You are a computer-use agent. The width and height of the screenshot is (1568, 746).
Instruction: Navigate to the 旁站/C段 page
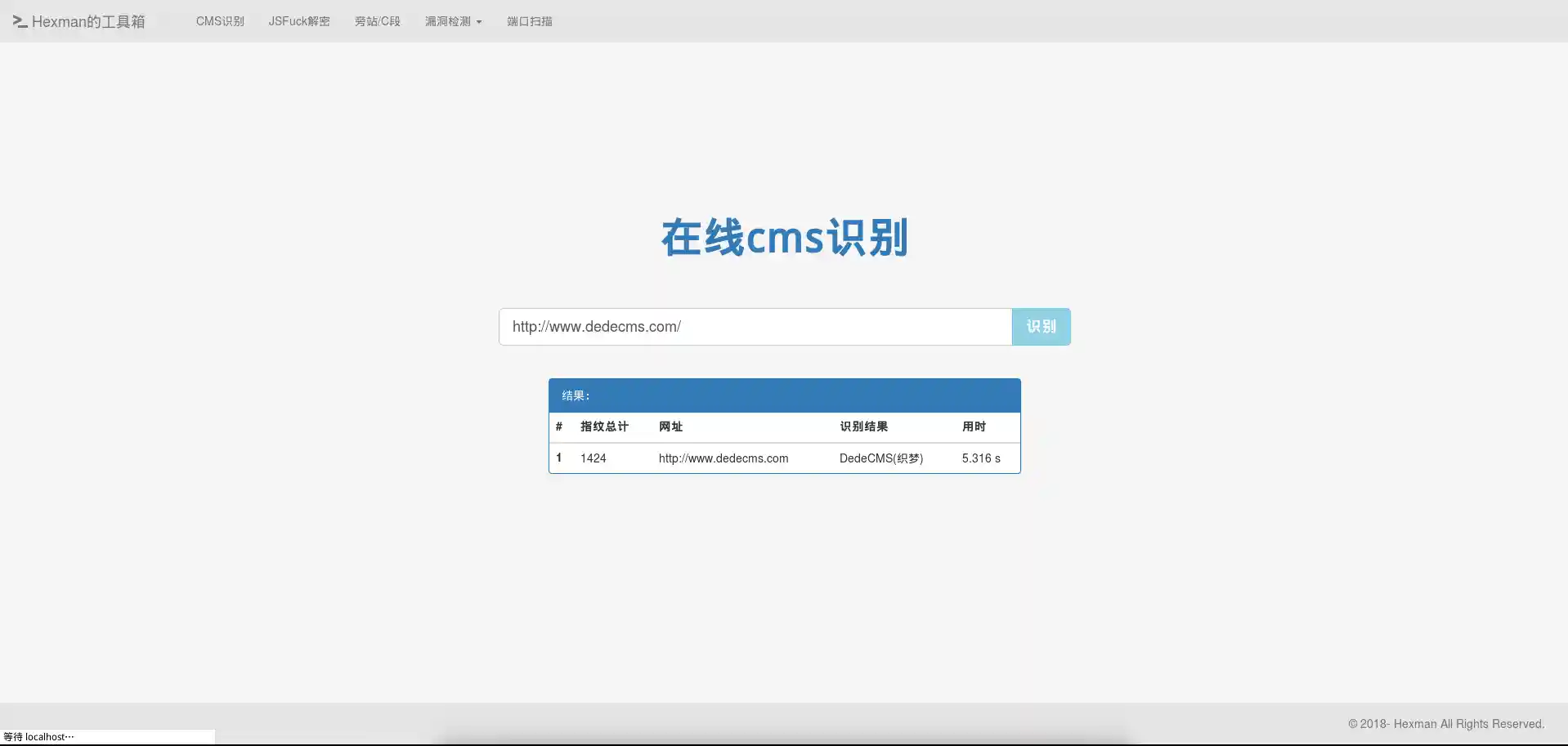coord(377,21)
